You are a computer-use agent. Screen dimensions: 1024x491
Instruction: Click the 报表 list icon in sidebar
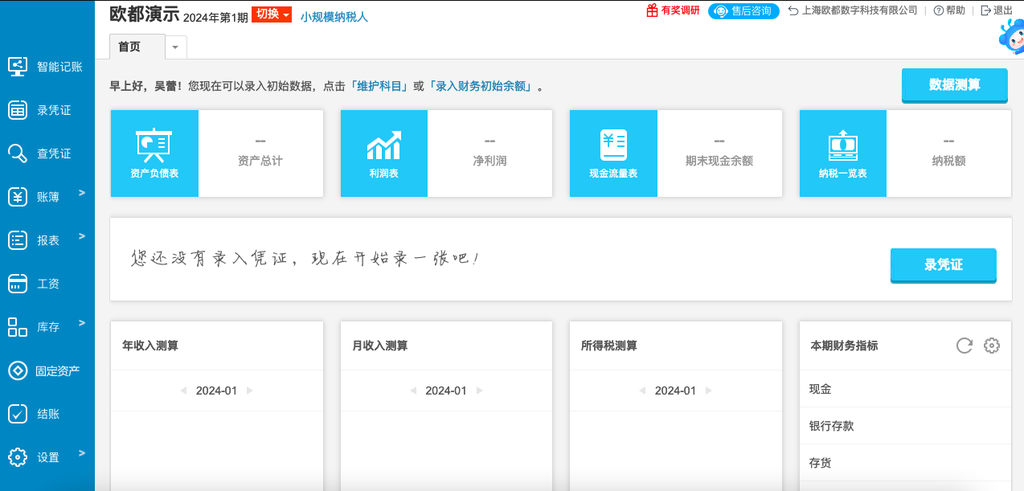click(17, 240)
